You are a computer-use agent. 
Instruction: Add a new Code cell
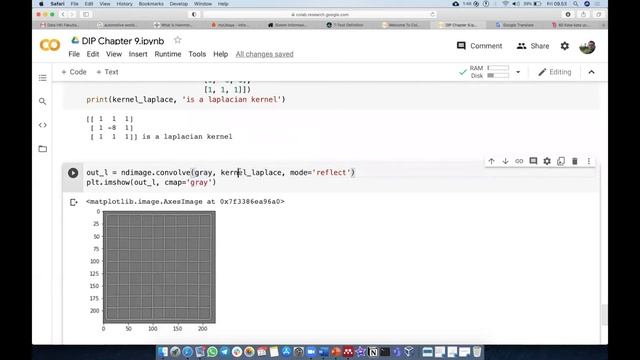[74, 72]
